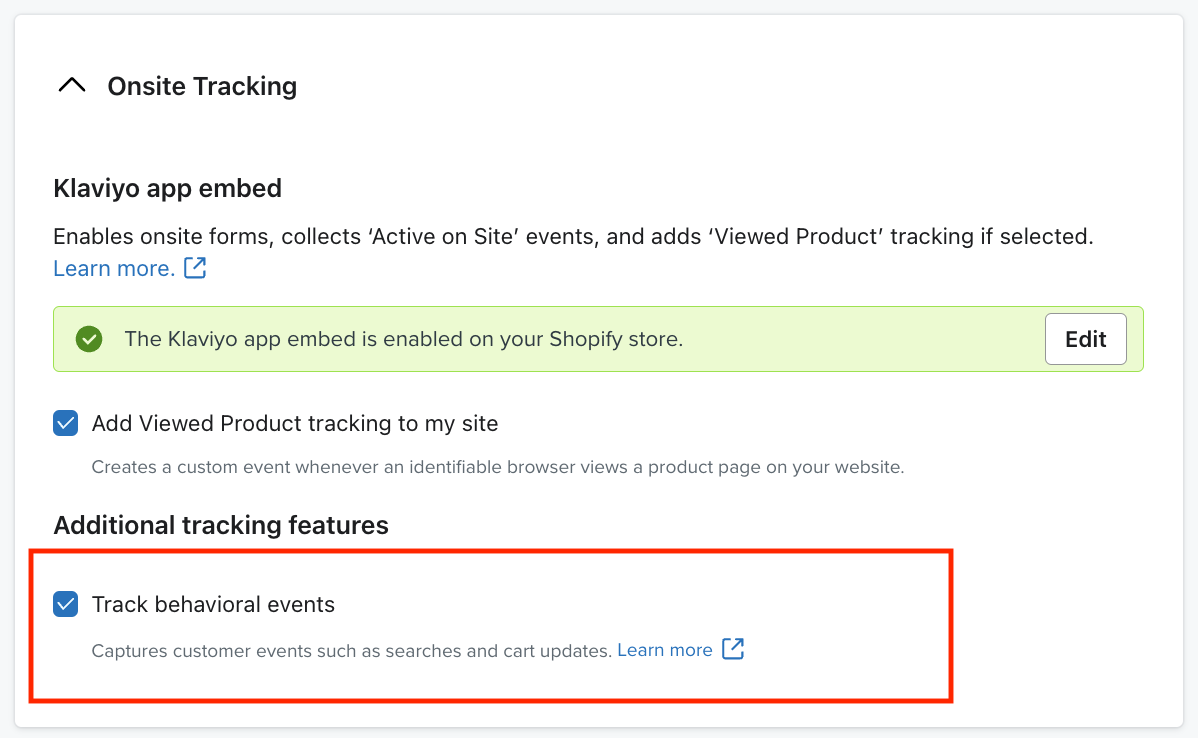Screen dimensions: 1198x738
Task: Click the 'Klaviyo app embed is enabled' message
Action: [403, 339]
